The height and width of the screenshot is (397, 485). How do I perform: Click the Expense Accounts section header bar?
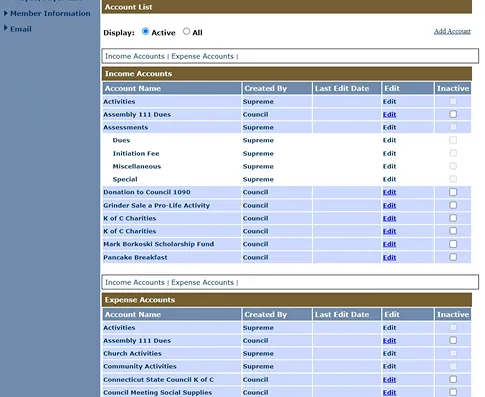(x=287, y=300)
